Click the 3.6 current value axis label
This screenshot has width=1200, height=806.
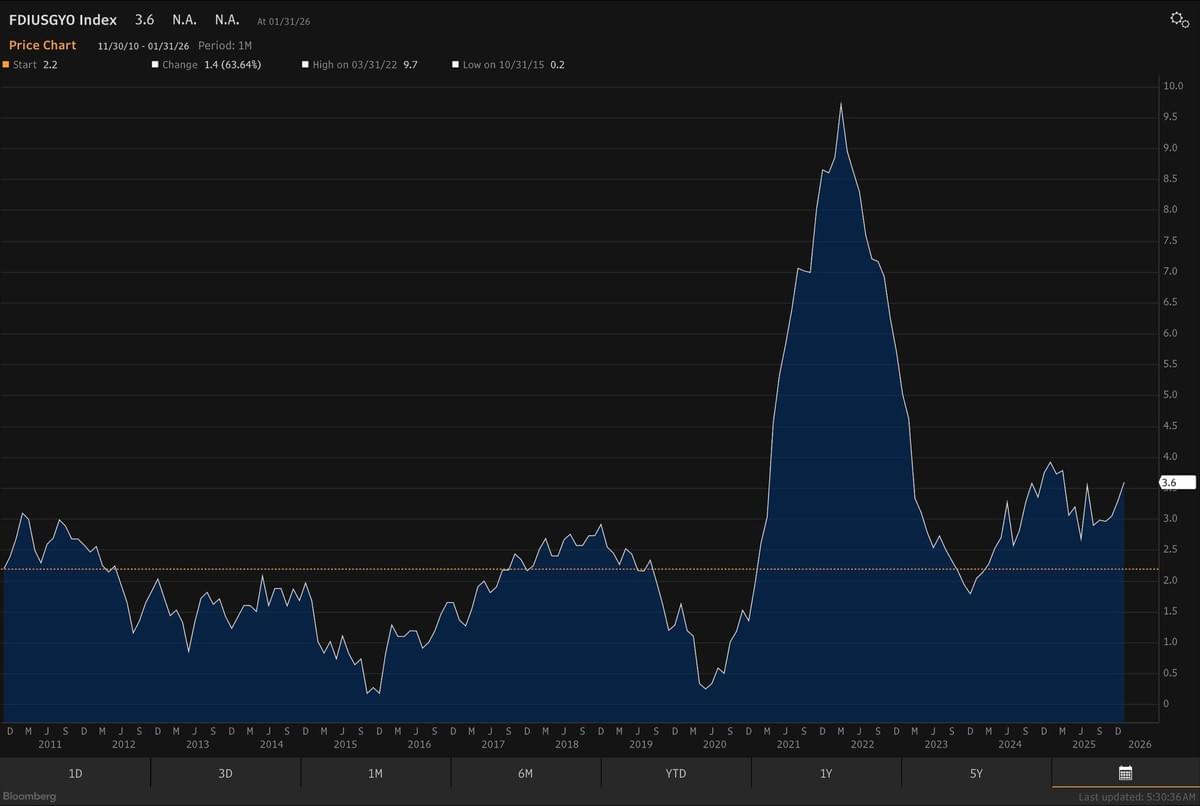click(1169, 483)
